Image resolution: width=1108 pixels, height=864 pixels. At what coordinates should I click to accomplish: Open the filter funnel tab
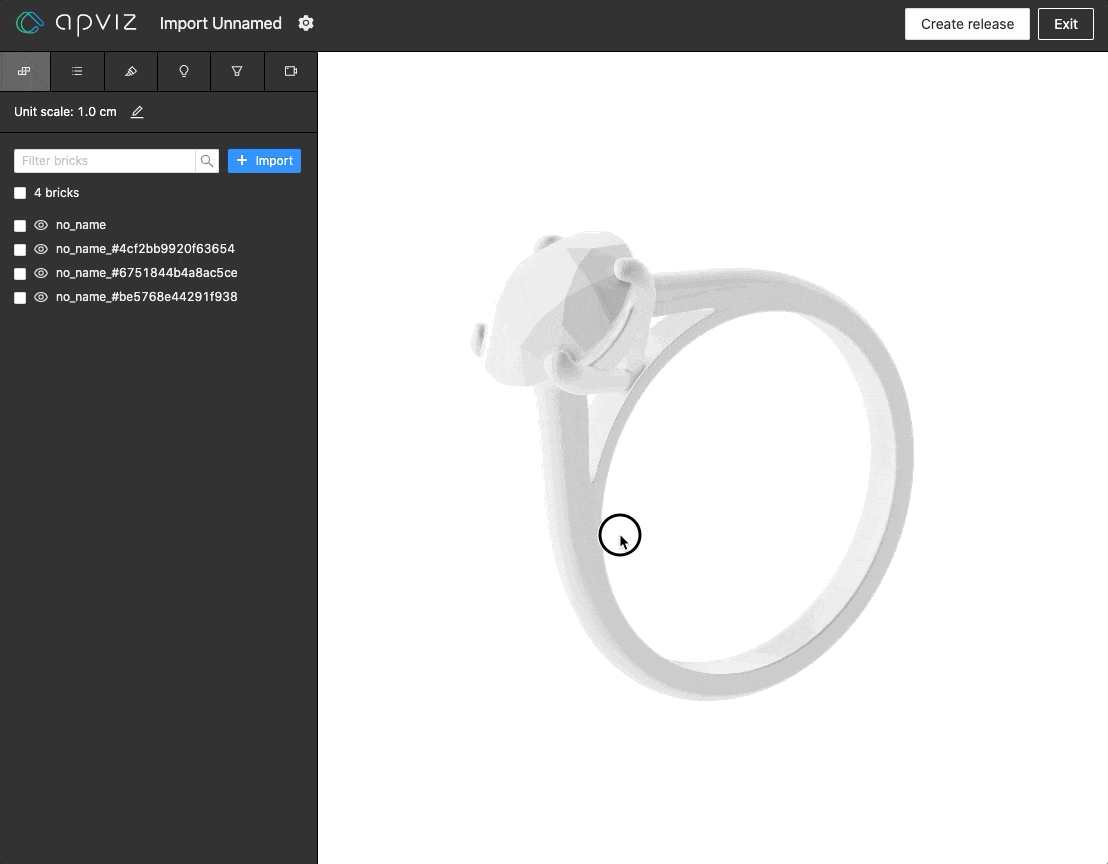(237, 71)
